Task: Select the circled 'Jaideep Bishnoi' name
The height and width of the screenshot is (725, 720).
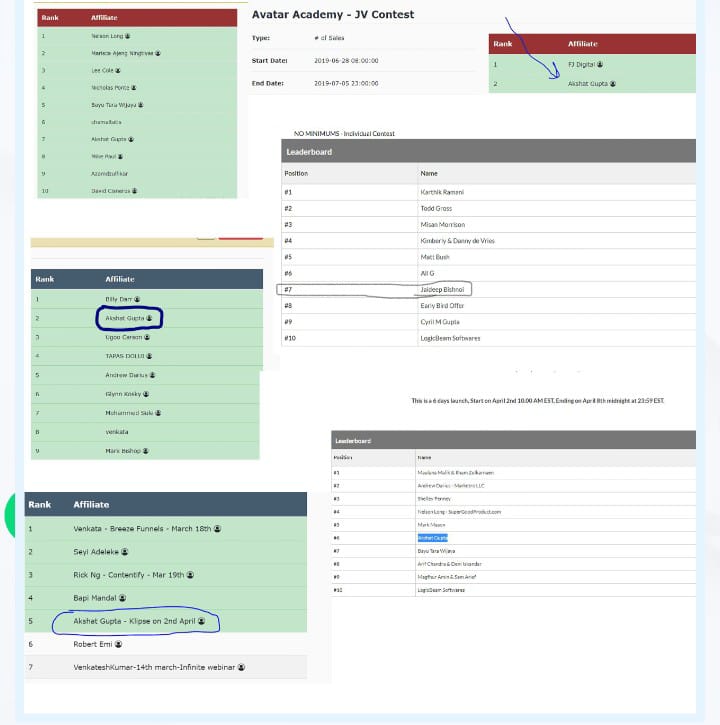Action: pos(442,289)
